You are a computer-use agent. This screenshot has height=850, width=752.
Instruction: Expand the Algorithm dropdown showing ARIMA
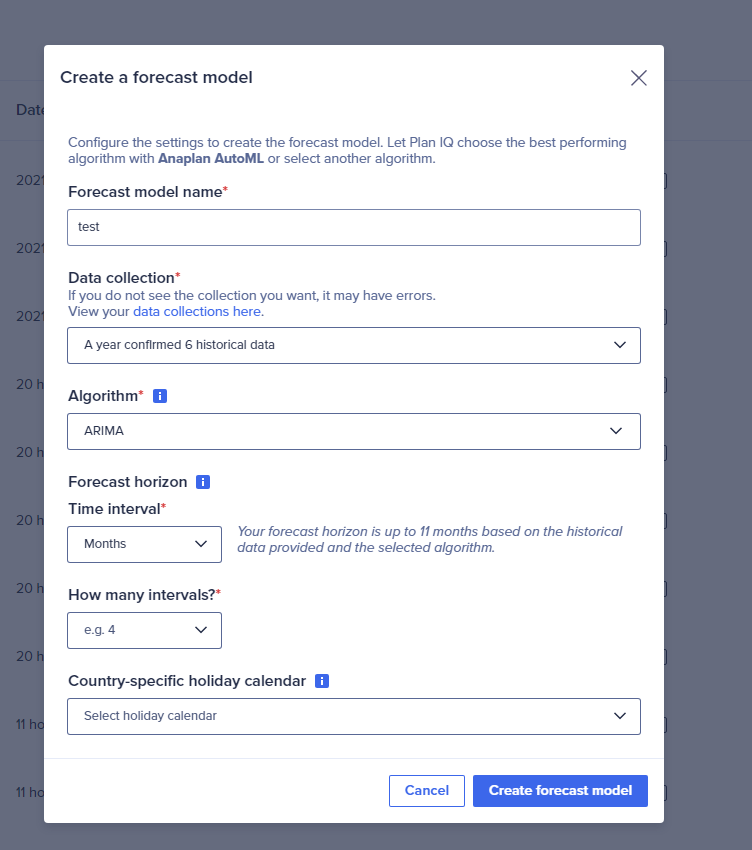354,431
